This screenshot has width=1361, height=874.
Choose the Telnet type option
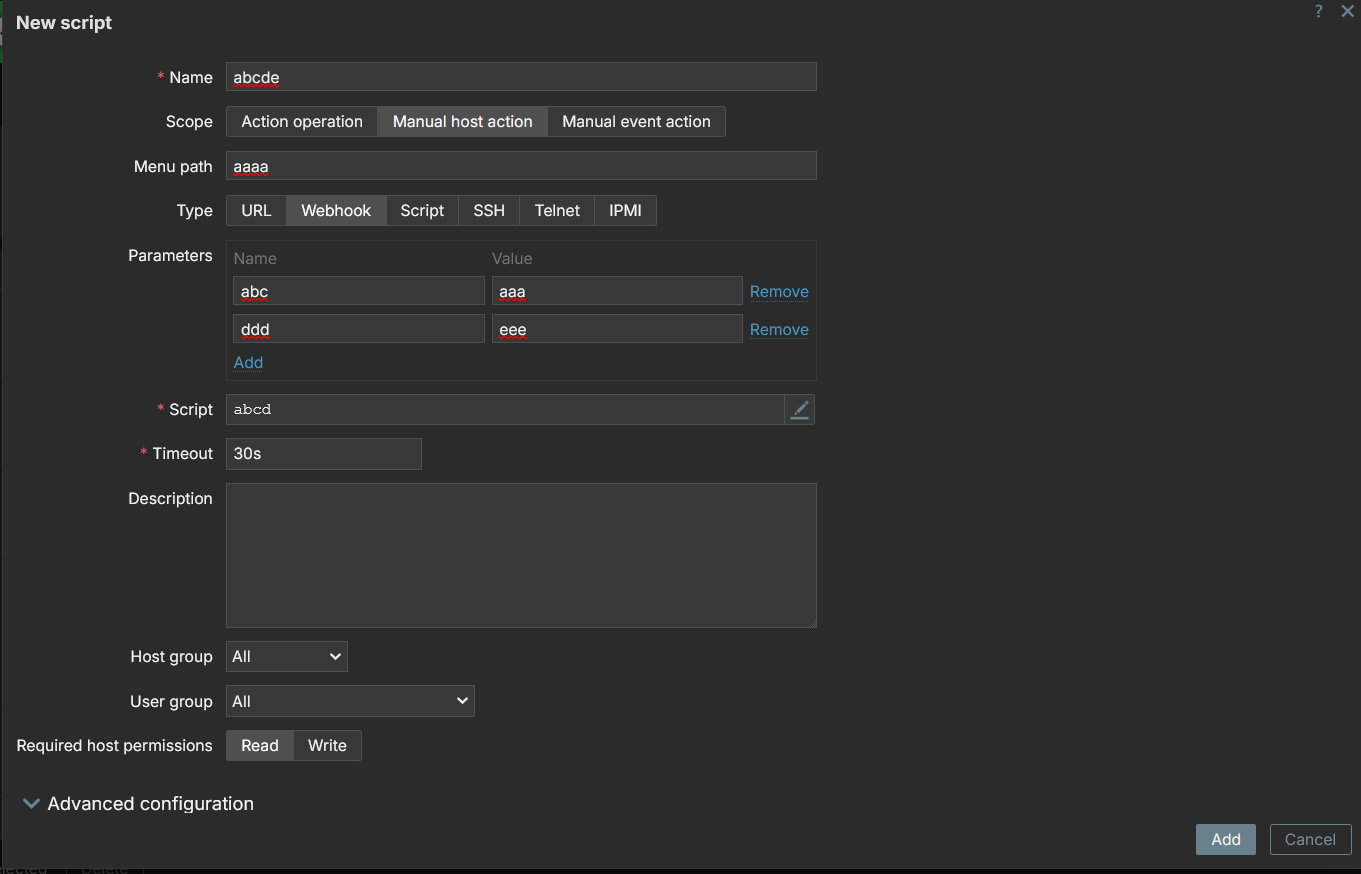point(557,211)
